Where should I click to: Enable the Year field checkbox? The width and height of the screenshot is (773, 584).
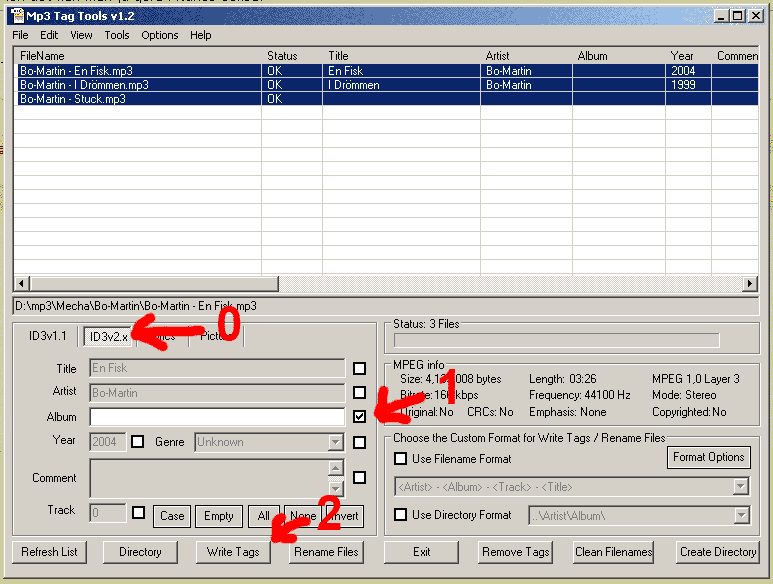tap(138, 441)
